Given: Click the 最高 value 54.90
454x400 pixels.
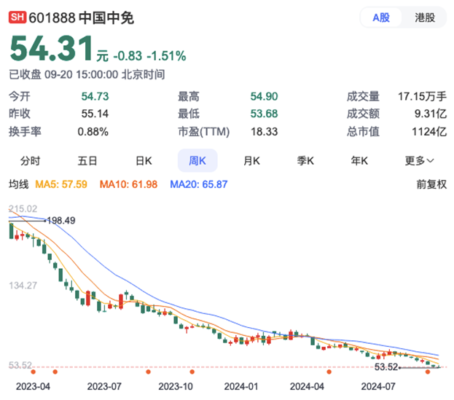Looking at the screenshot, I should point(264,96).
